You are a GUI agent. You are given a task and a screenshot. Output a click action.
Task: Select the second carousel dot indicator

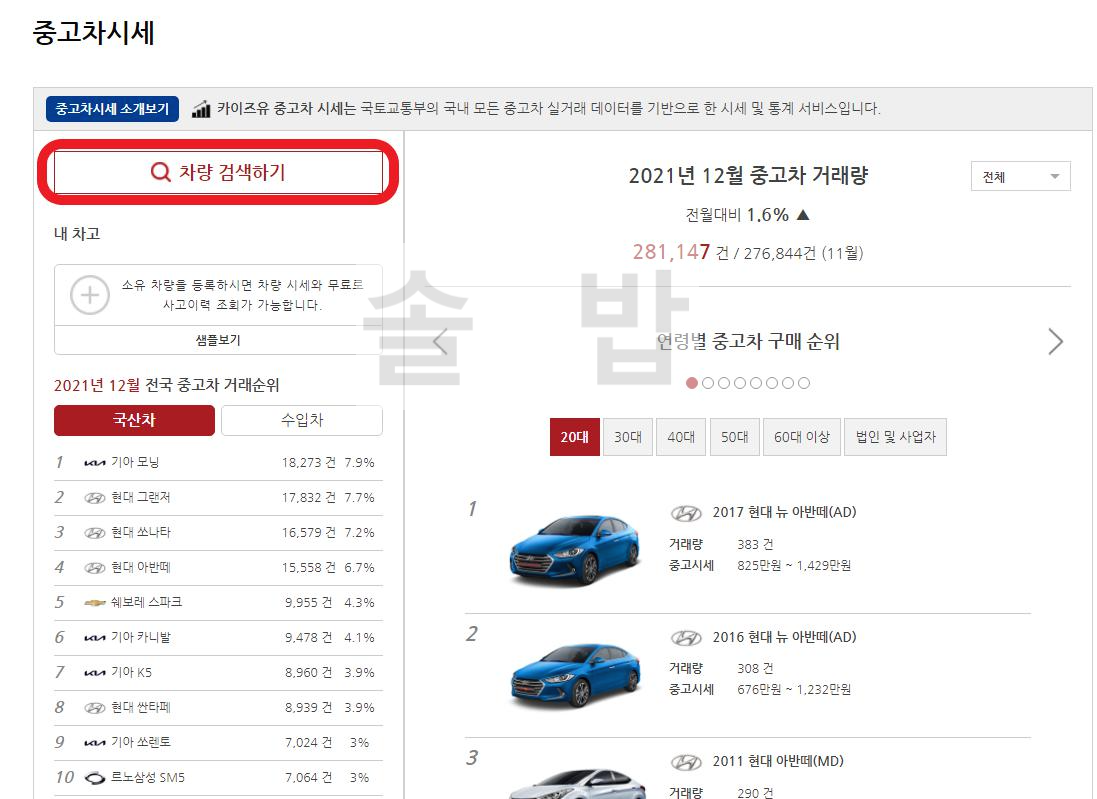(708, 383)
